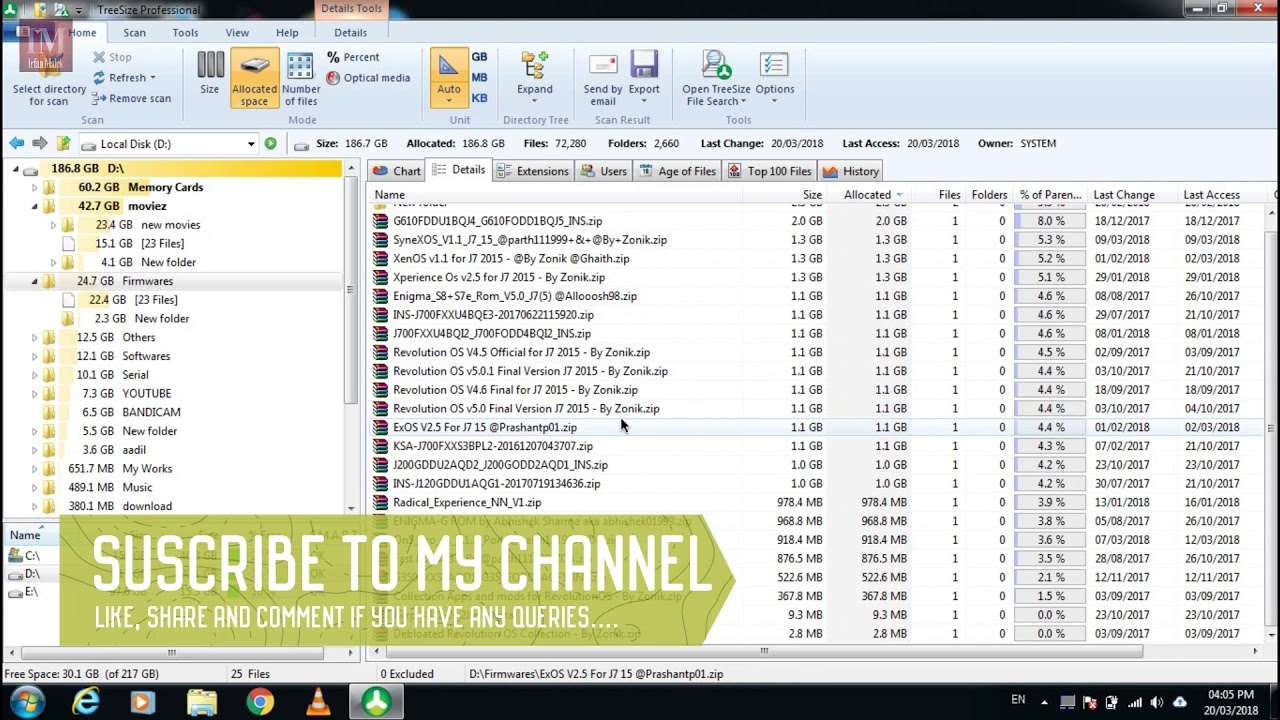Screen dimensions: 1280x720
Task: Open the Home ribbon tab
Action: point(82,32)
